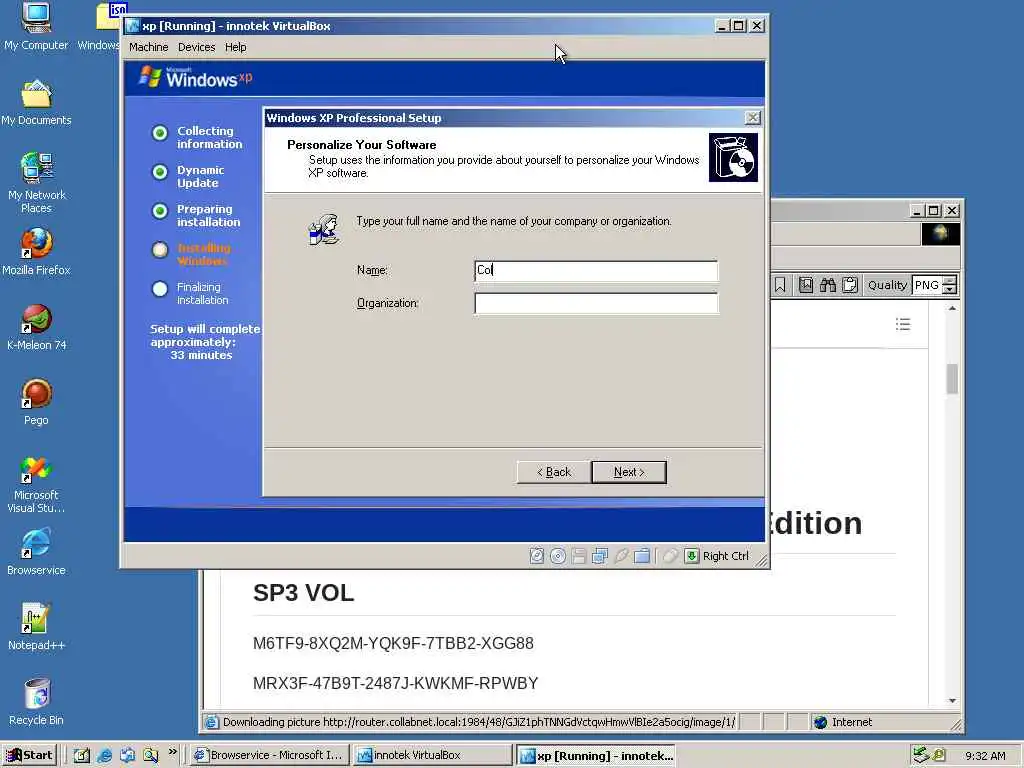The width and height of the screenshot is (1024, 768).
Task: Click the Name input field
Action: click(x=596, y=270)
